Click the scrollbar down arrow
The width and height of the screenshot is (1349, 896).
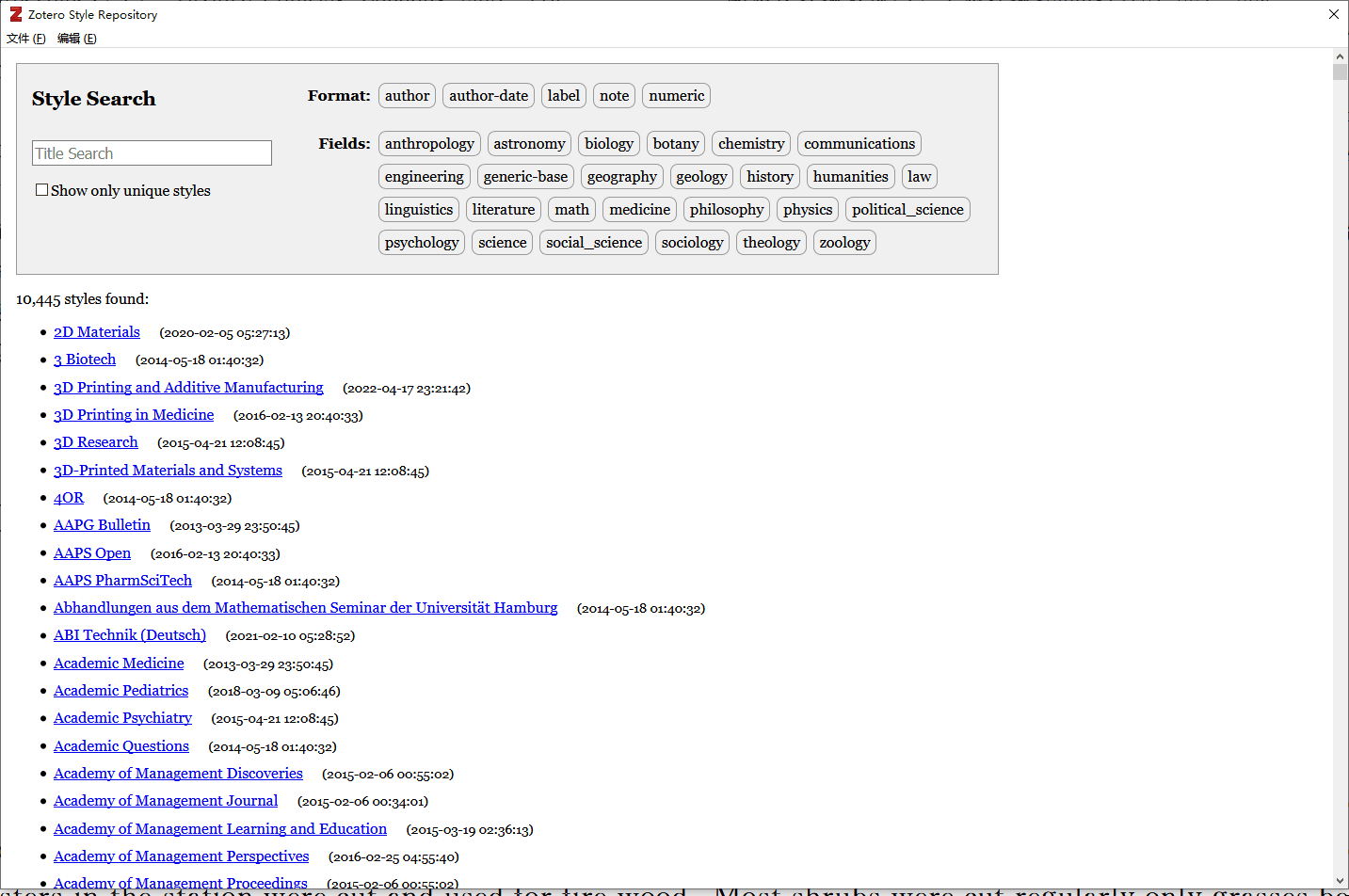(1340, 880)
